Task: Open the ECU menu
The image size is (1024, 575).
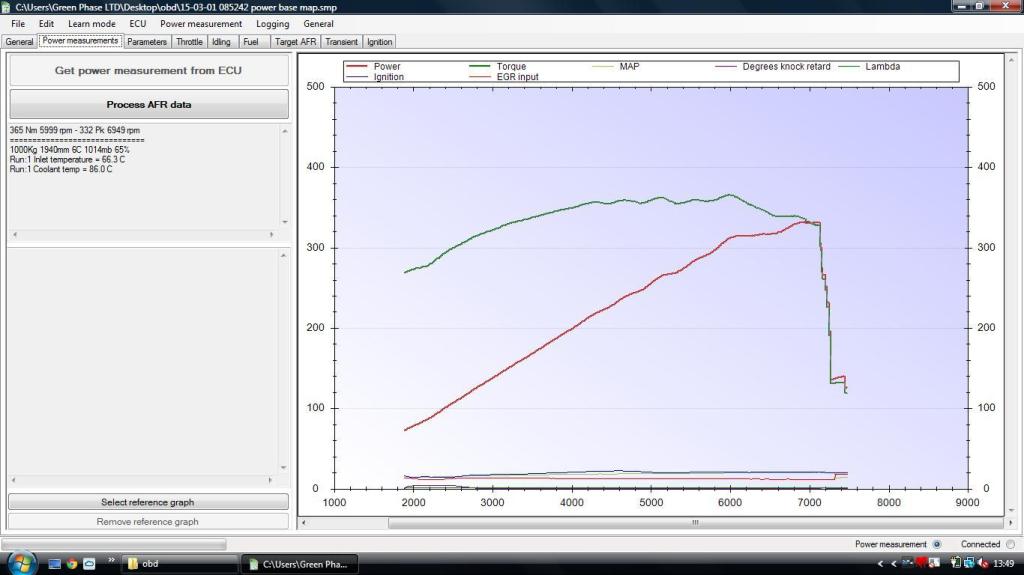Action: (x=137, y=24)
